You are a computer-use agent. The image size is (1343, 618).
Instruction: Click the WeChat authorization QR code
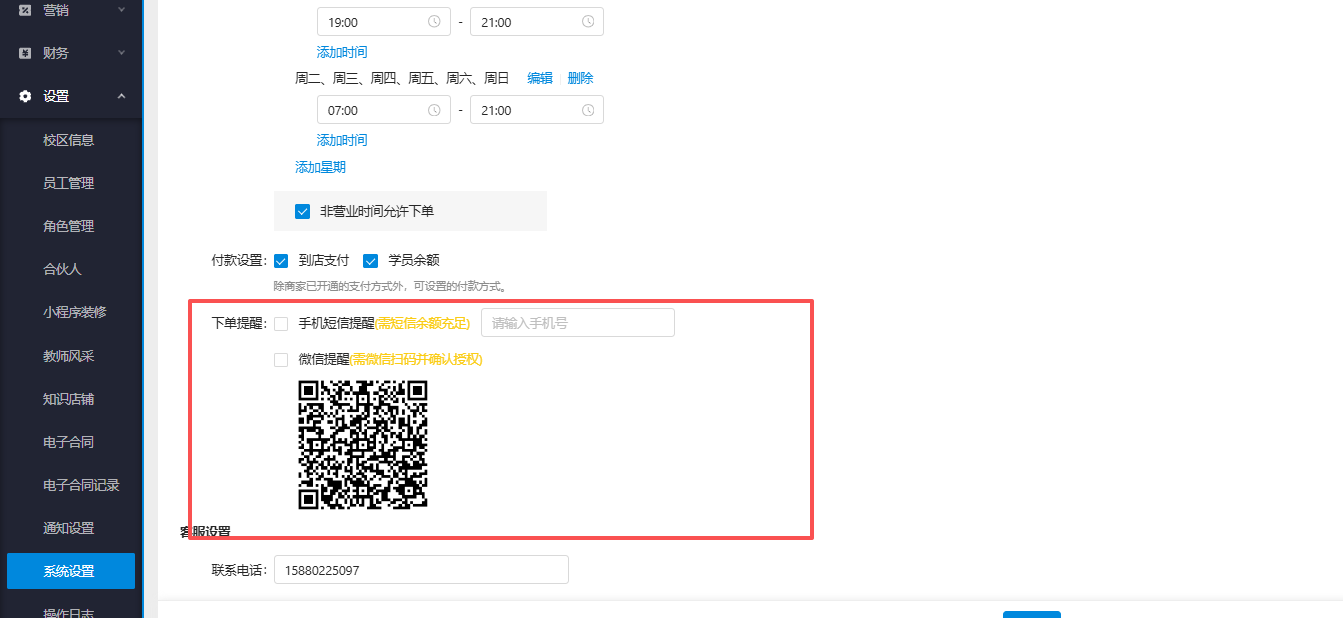363,445
